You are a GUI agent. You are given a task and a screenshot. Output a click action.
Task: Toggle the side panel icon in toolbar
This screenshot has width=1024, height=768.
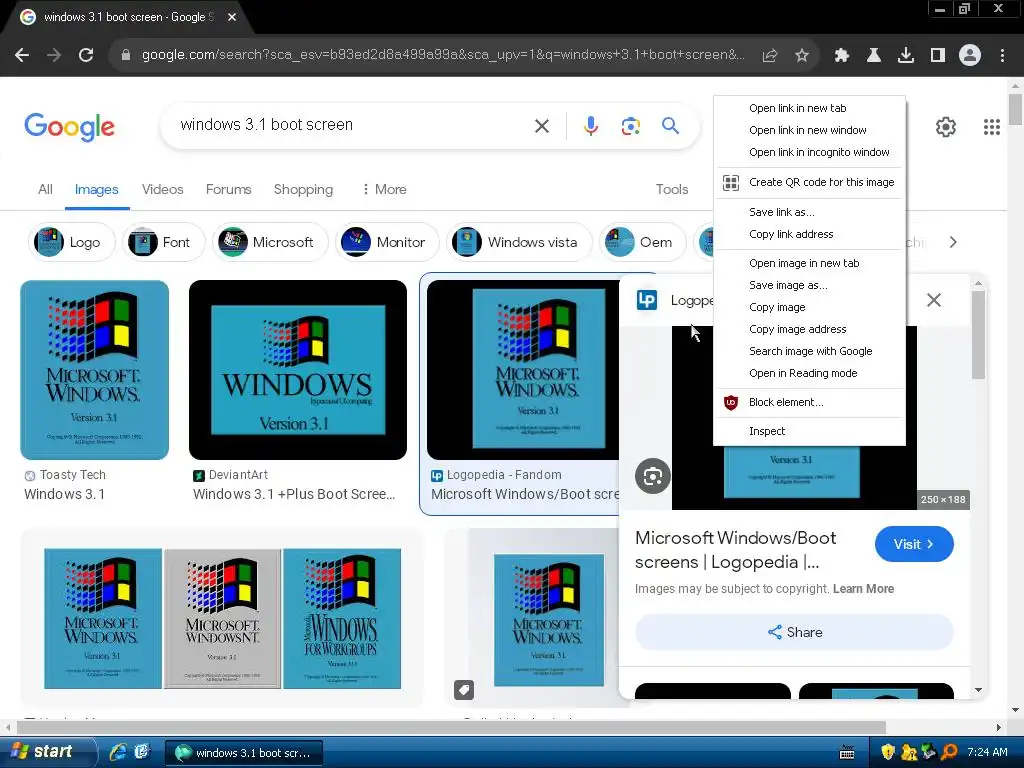click(938, 56)
